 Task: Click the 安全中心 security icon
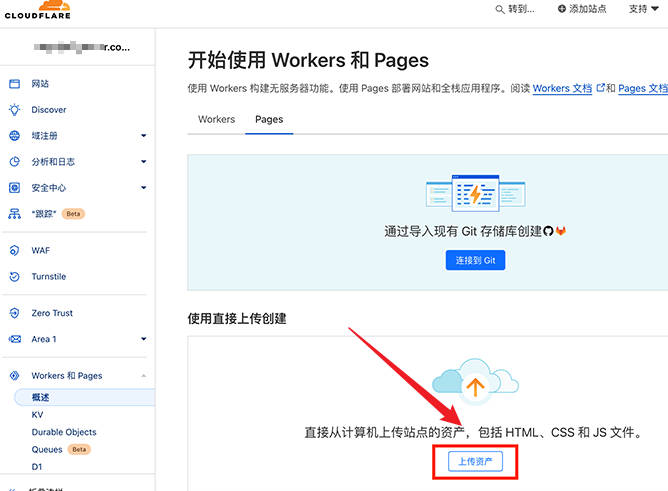14,187
